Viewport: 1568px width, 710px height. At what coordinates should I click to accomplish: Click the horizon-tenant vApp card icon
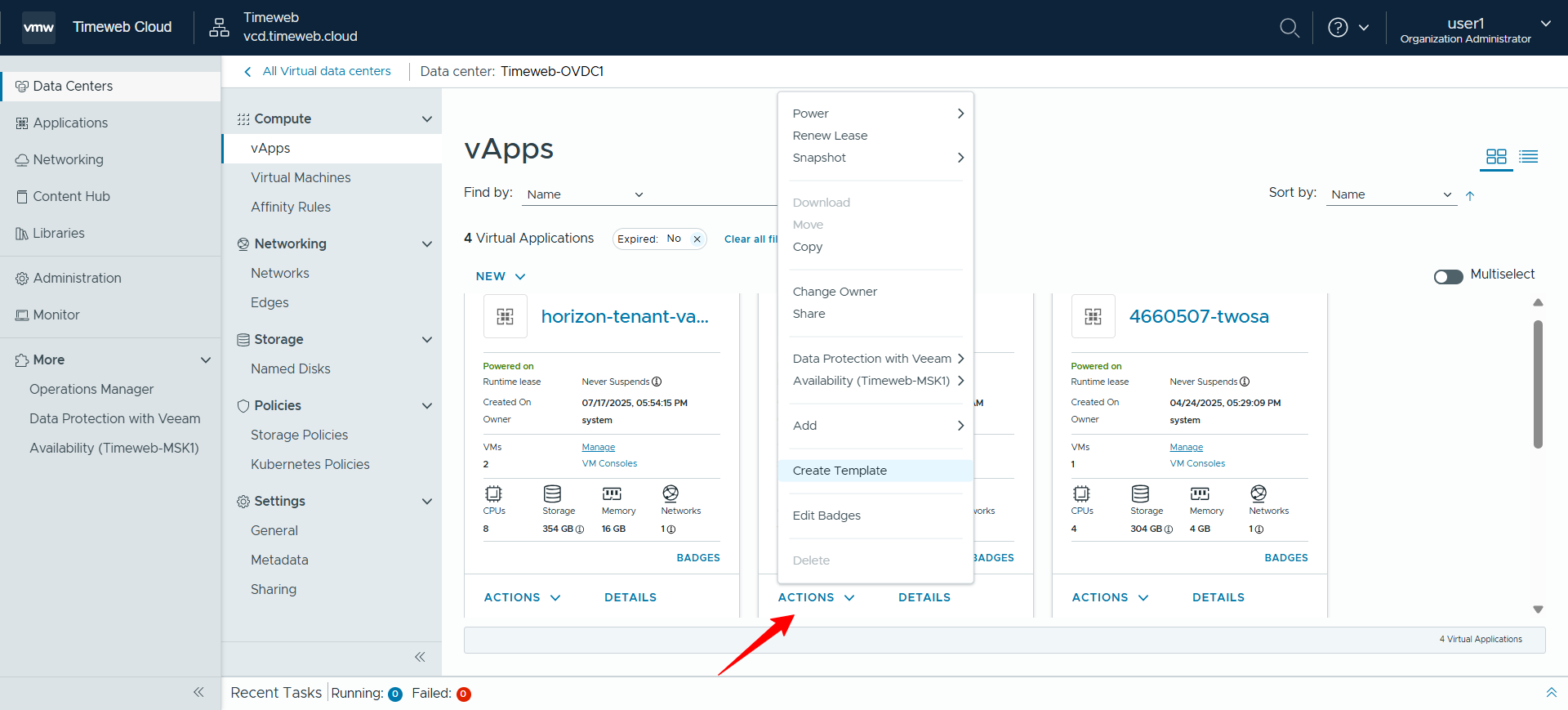point(506,316)
